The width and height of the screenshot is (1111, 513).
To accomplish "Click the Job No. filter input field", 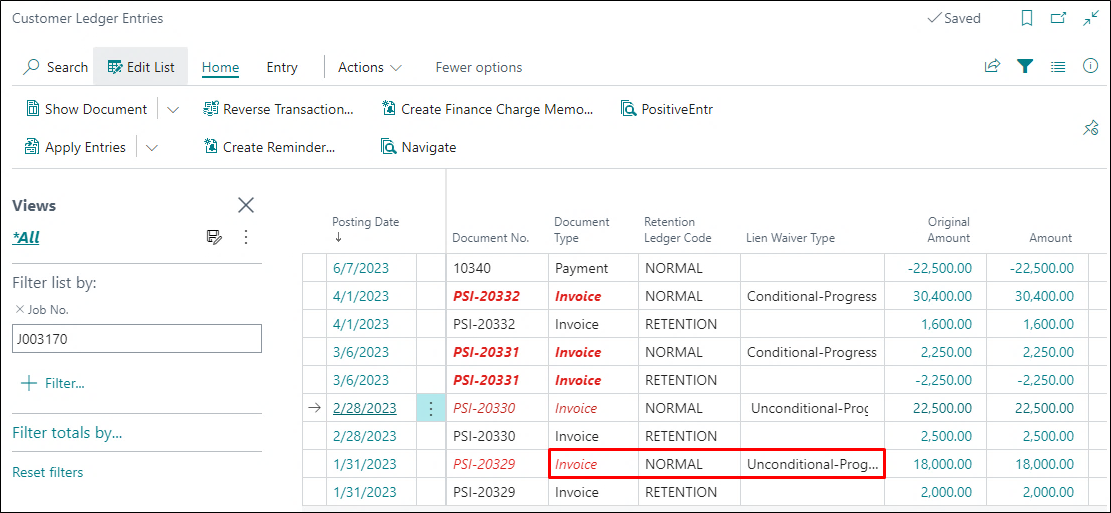I will coord(137,339).
